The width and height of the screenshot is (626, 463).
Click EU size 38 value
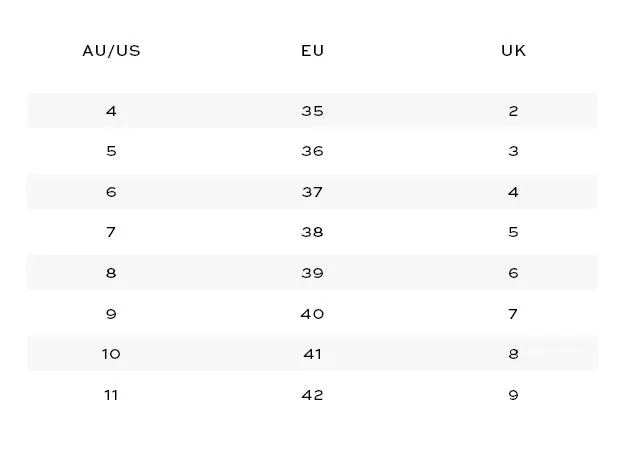(312, 232)
